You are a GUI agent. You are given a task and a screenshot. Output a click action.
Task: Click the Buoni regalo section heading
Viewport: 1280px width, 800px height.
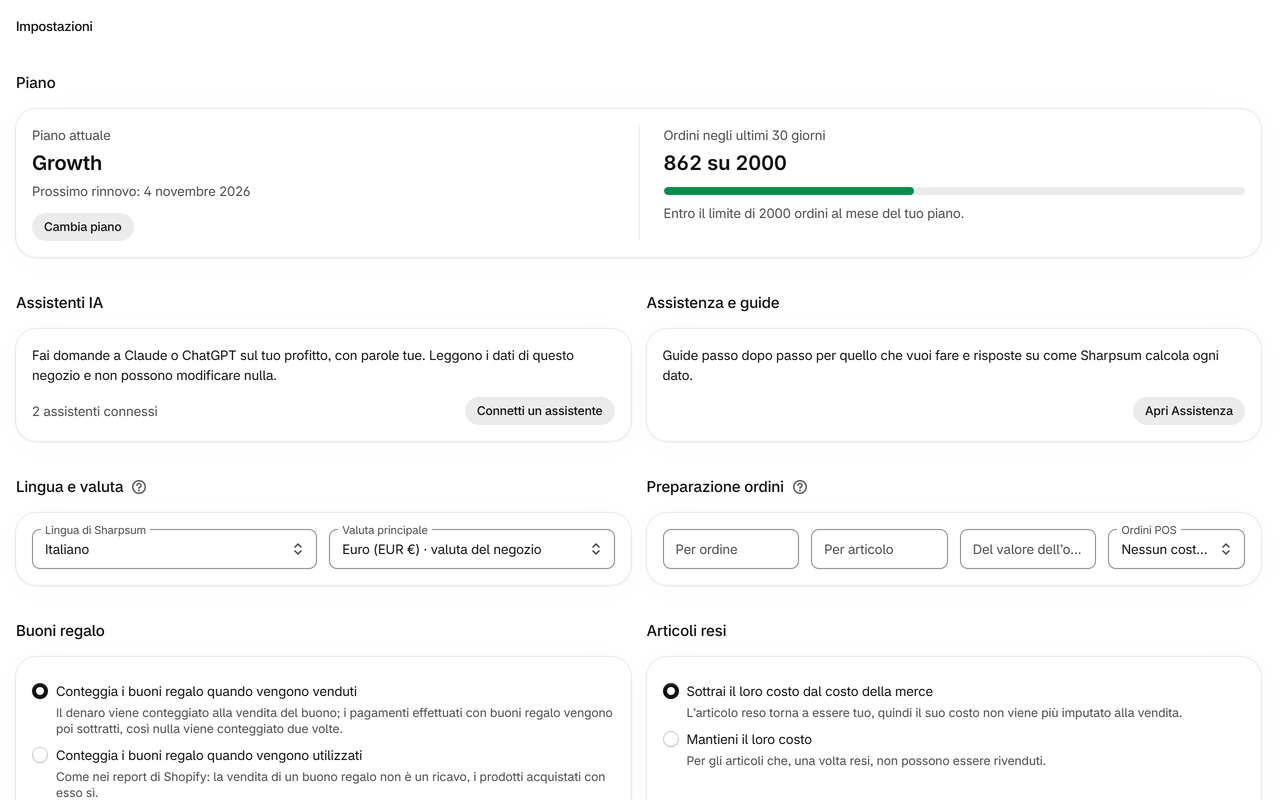pyautogui.click(x=60, y=631)
